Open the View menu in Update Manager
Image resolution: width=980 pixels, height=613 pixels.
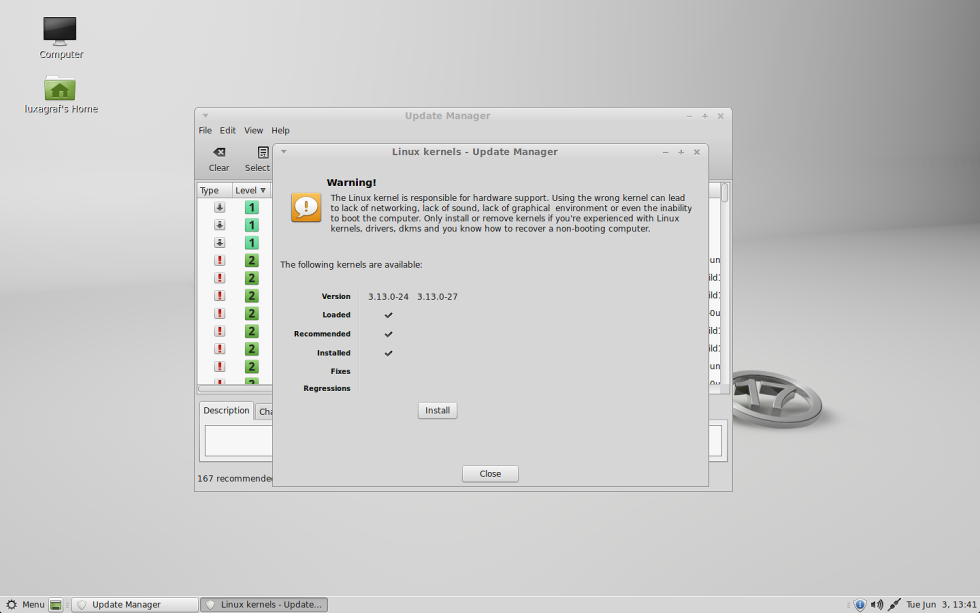(253, 130)
